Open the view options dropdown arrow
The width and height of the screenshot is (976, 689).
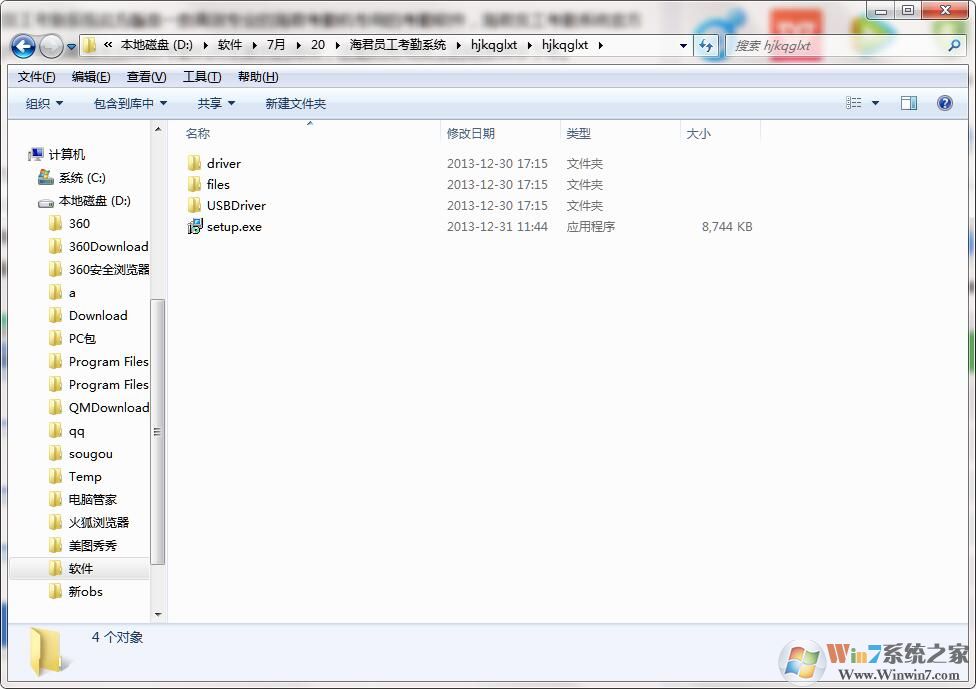875,103
